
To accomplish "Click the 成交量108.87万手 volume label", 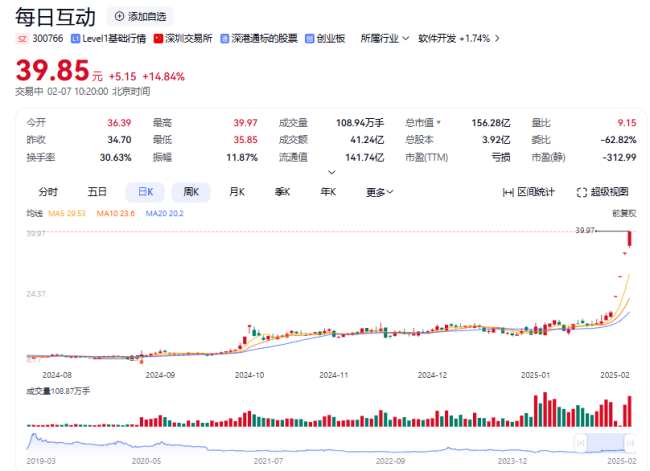I will (x=58, y=391).
